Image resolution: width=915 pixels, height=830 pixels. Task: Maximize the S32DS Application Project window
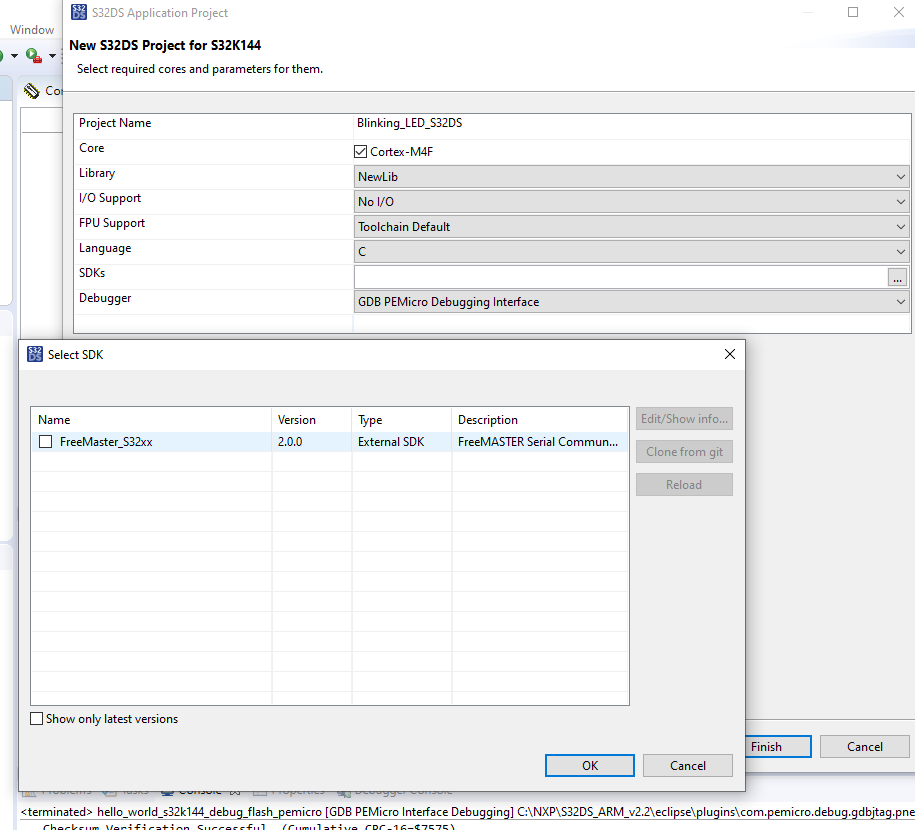[853, 12]
